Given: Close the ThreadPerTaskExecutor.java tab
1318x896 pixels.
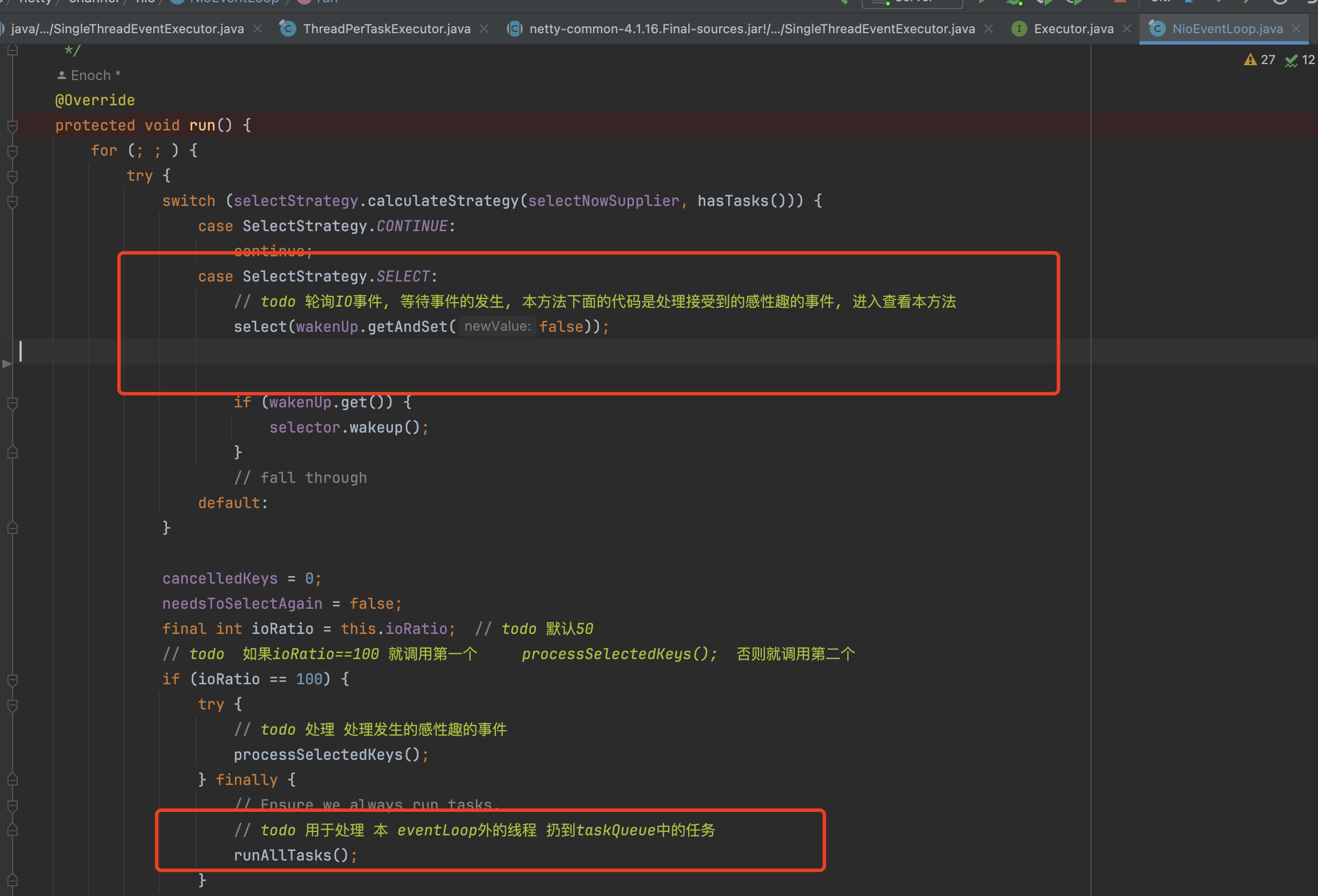Looking at the screenshot, I should 484,29.
